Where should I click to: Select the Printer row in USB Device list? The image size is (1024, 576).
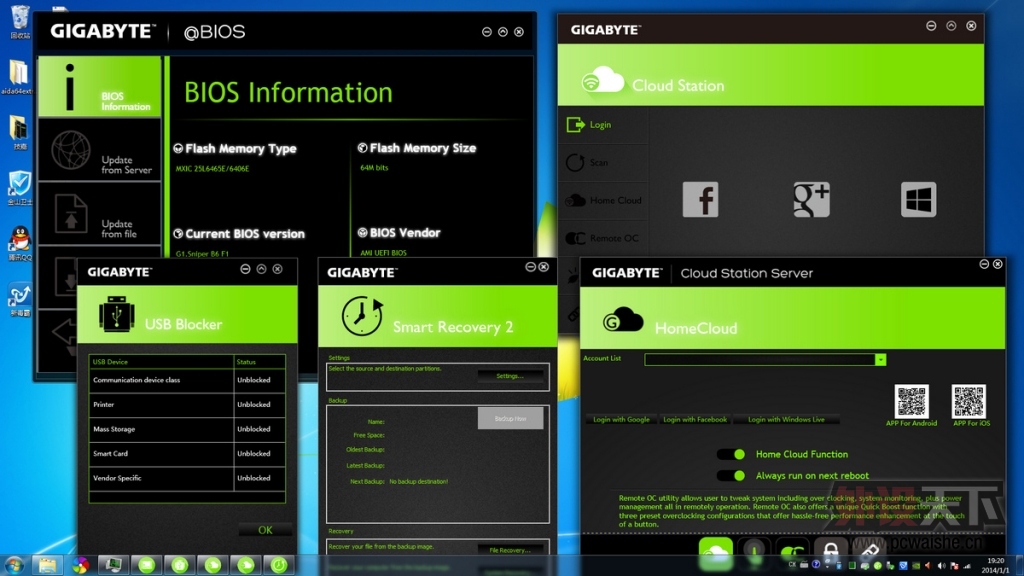[187, 405]
